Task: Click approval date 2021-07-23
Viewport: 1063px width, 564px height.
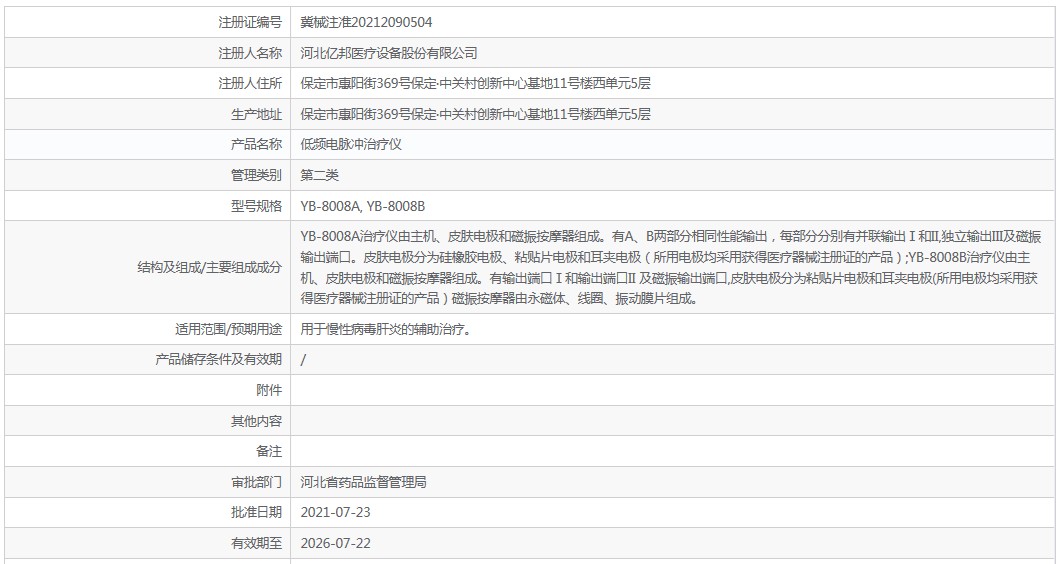Action: [x=336, y=512]
